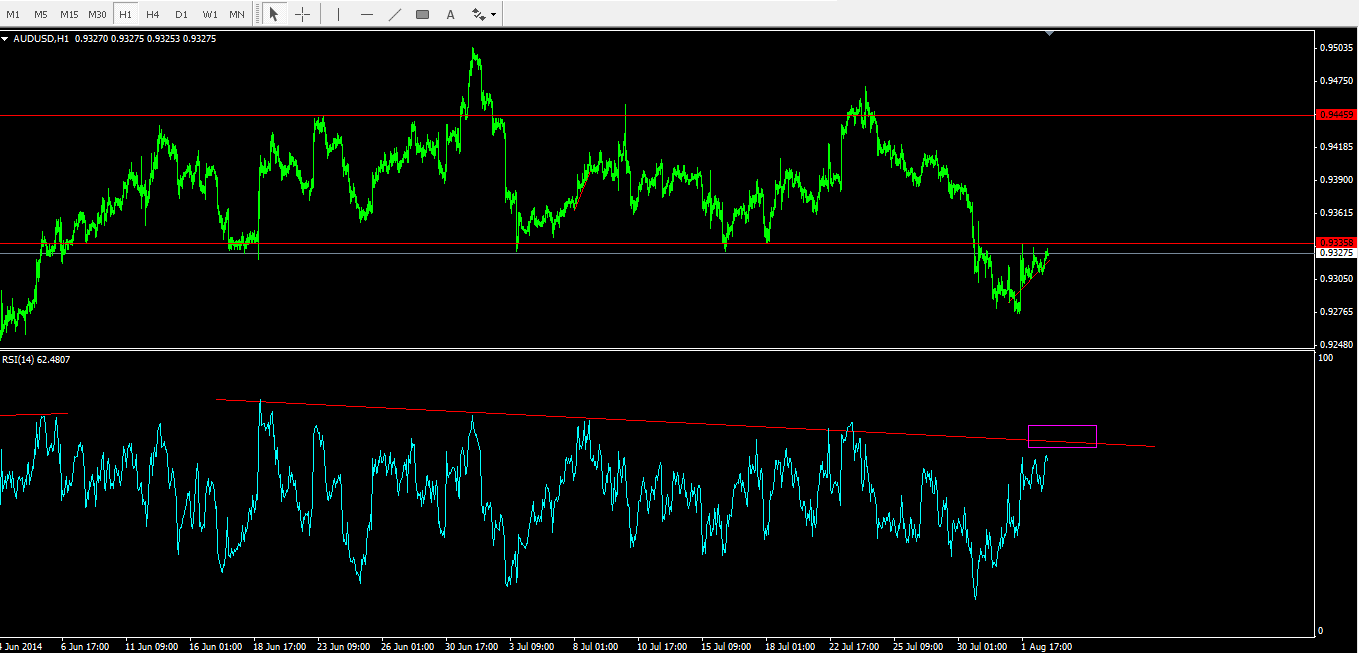The image size is (1359, 653).
Task: Click the 18 Jul 01:00 time label
Action: 791,646
